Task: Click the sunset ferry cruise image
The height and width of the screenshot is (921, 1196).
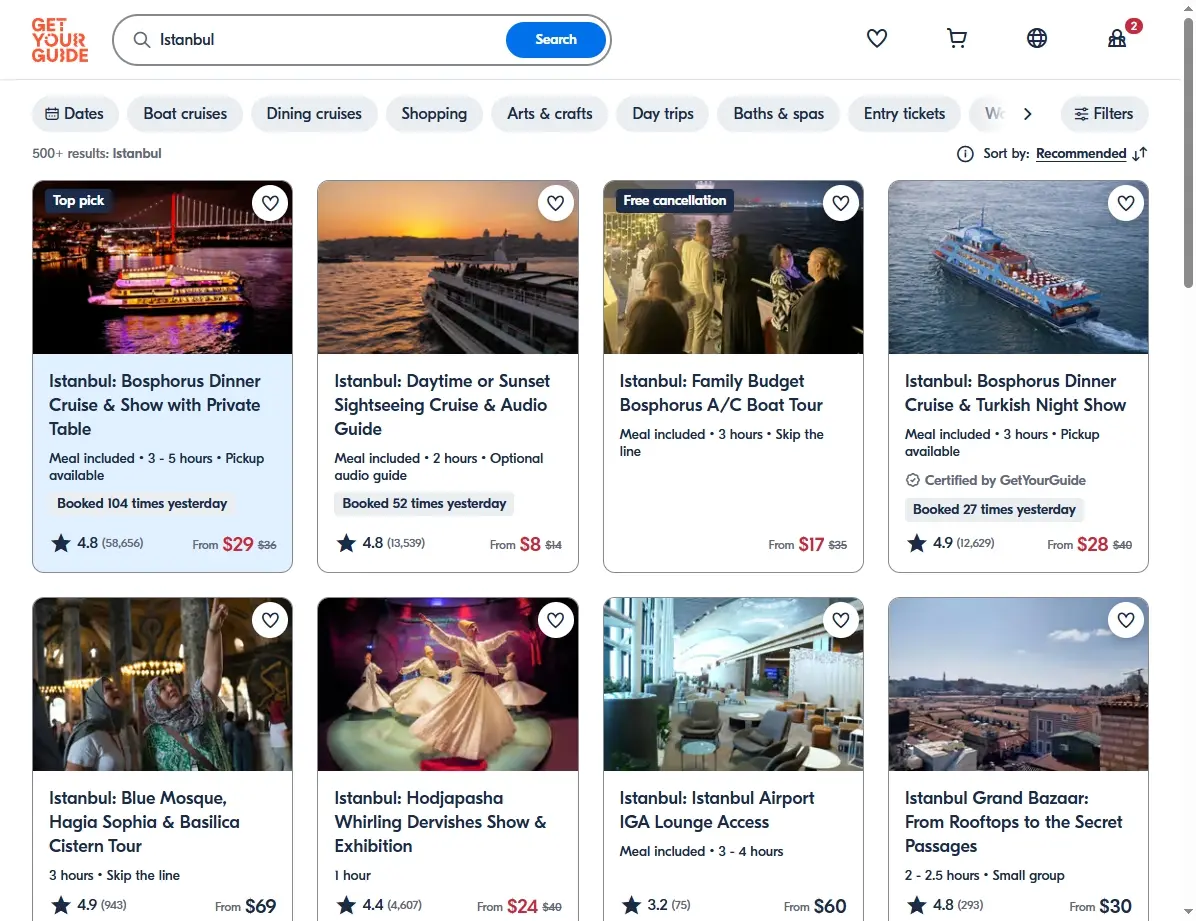Action: click(448, 267)
